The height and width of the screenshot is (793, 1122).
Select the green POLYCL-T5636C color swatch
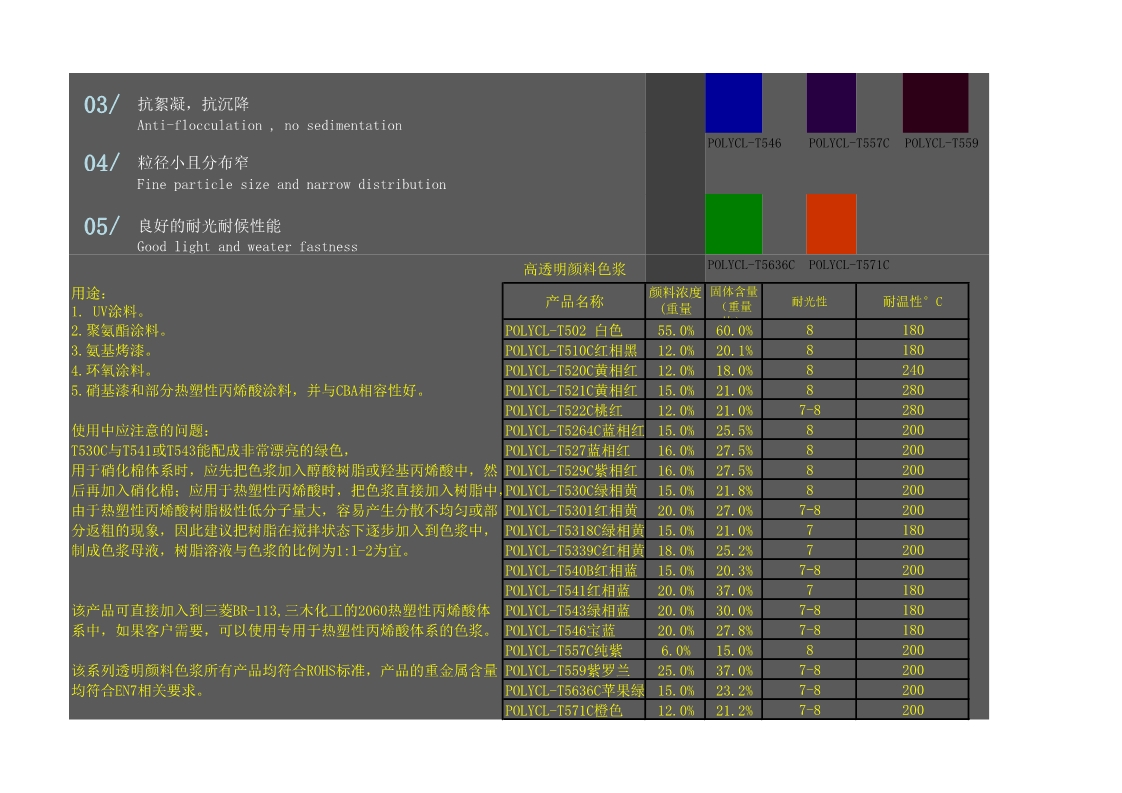pyautogui.click(x=733, y=224)
